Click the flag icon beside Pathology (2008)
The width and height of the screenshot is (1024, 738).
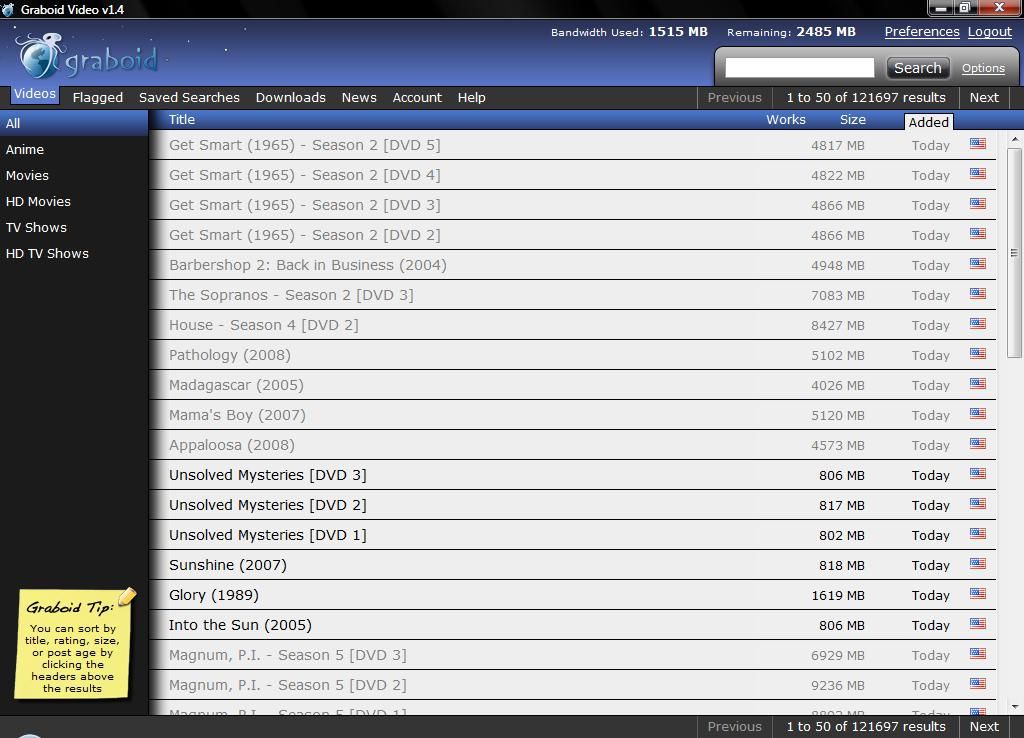[x=978, y=354]
